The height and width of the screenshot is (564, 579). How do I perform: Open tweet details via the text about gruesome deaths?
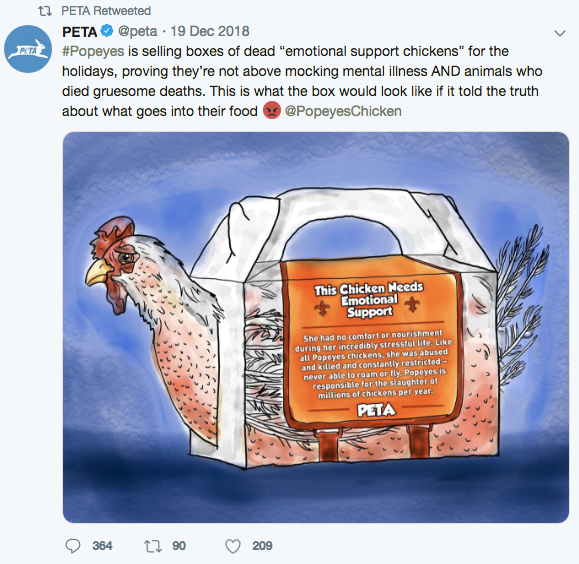coord(133,91)
